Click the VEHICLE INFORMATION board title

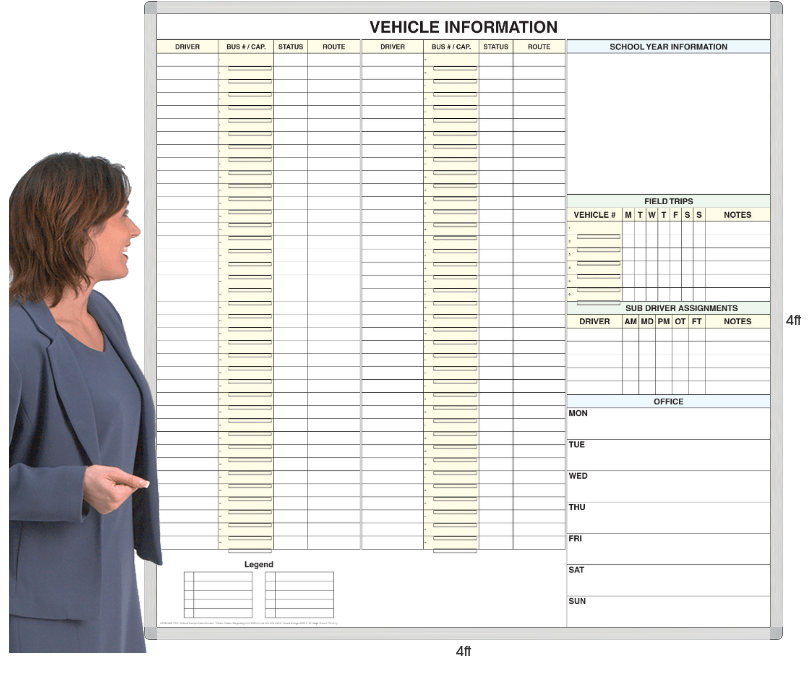[463, 27]
